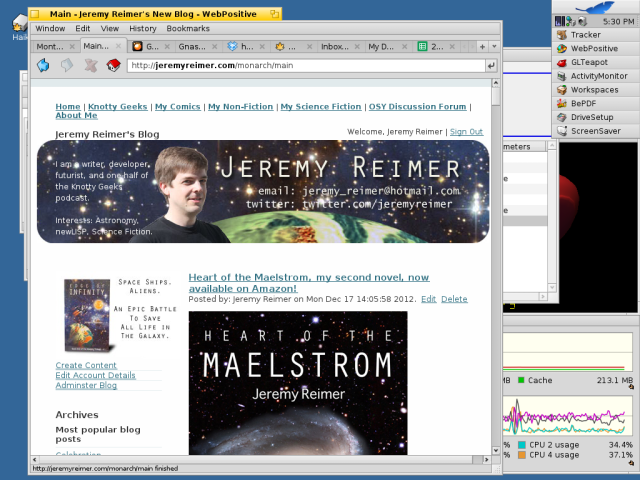640x480 pixels.
Task: Open the Knotty Geeks link
Action: 118,107
